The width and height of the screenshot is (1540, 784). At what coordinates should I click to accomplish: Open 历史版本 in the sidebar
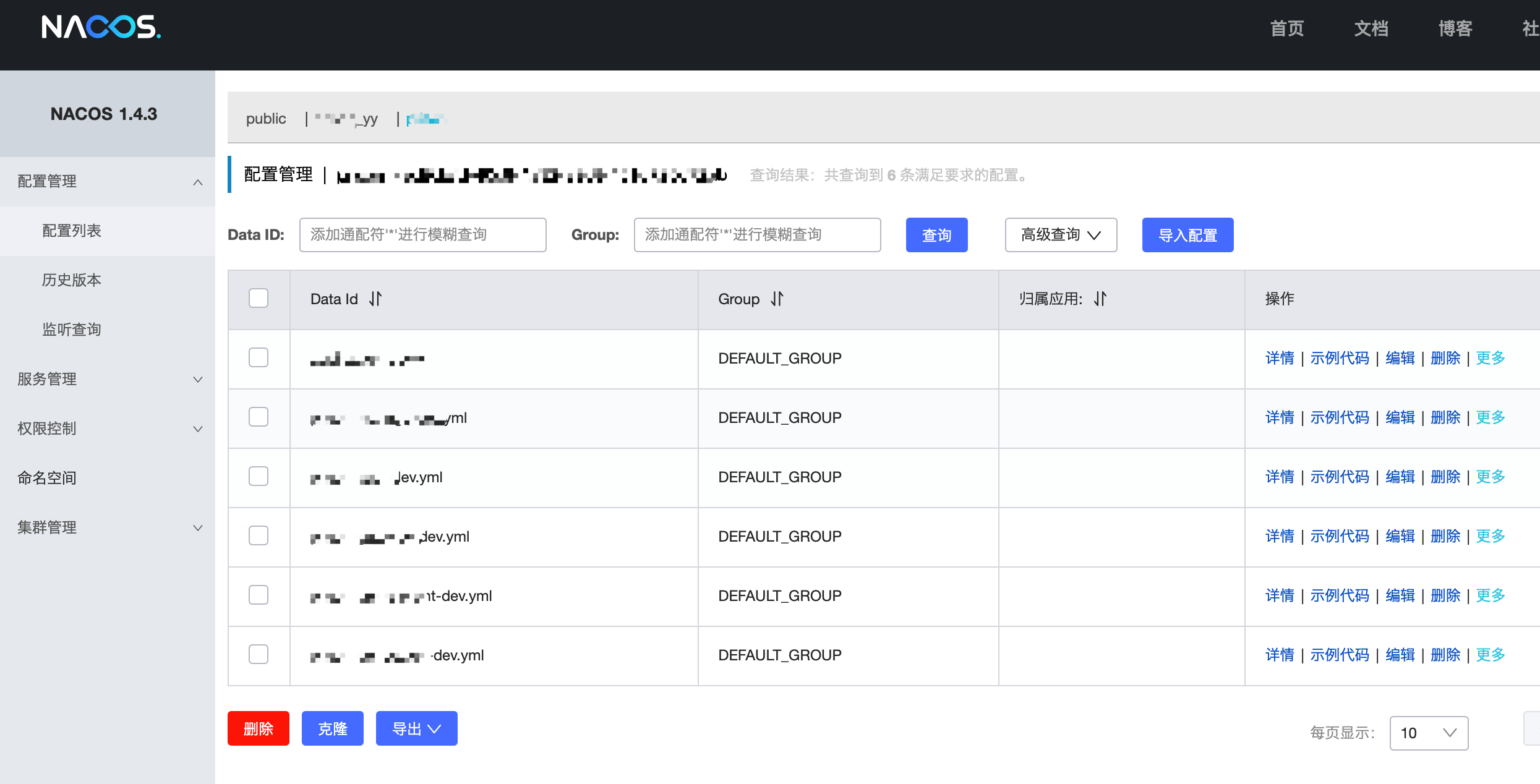(x=72, y=280)
